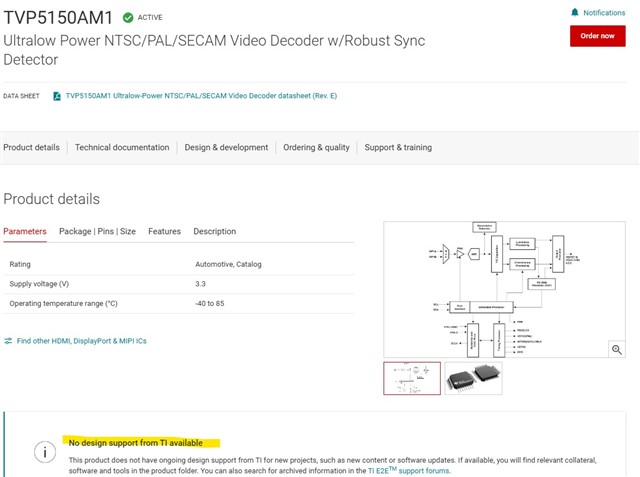Click the green ACTIVE status checkmark icon
Screen dimensions: 640x477
[128, 18]
